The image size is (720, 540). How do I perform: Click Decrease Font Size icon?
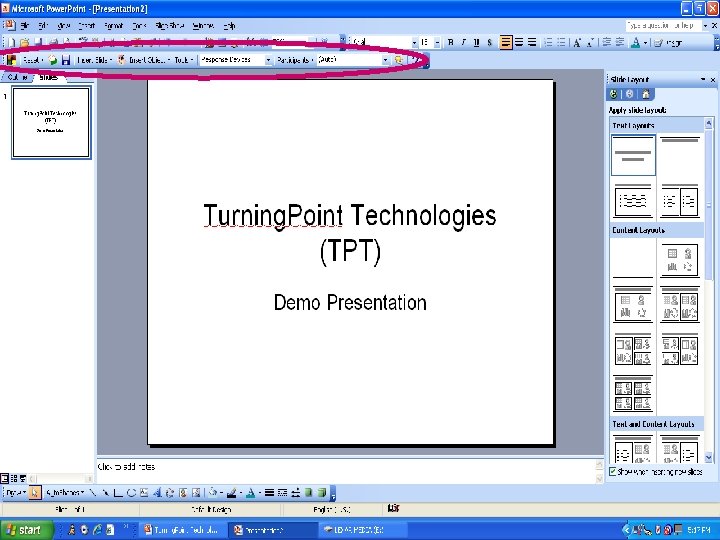pyautogui.click(x=590, y=43)
